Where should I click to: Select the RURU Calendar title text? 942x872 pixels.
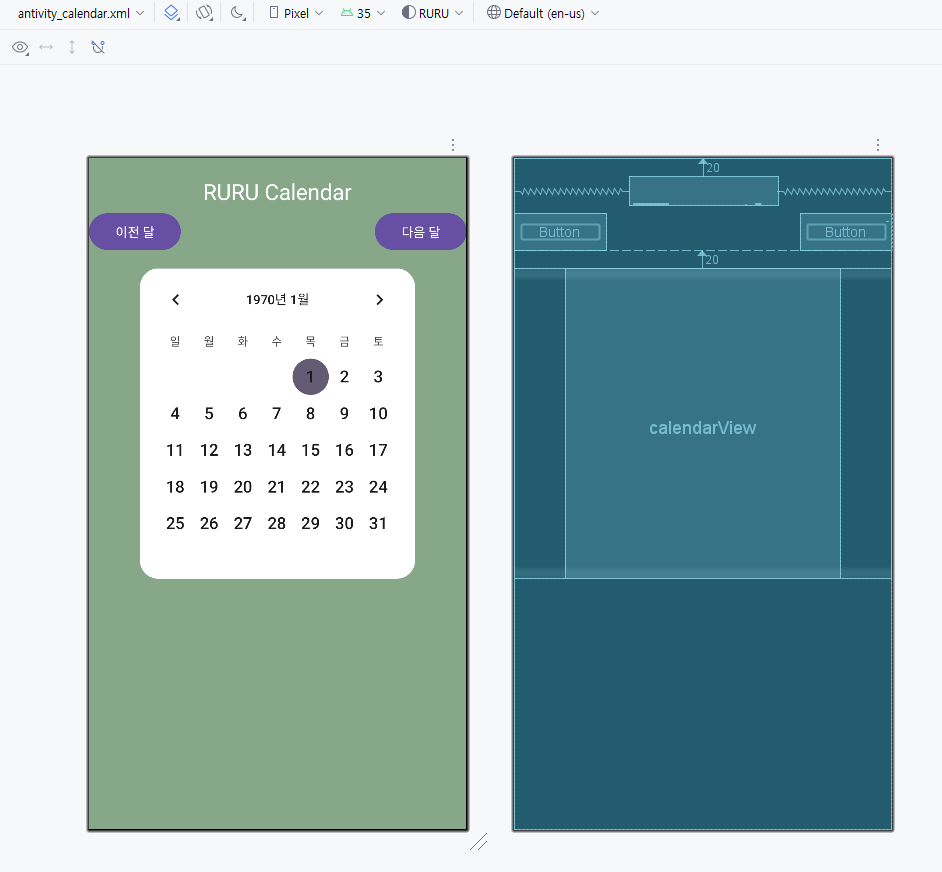pos(277,192)
